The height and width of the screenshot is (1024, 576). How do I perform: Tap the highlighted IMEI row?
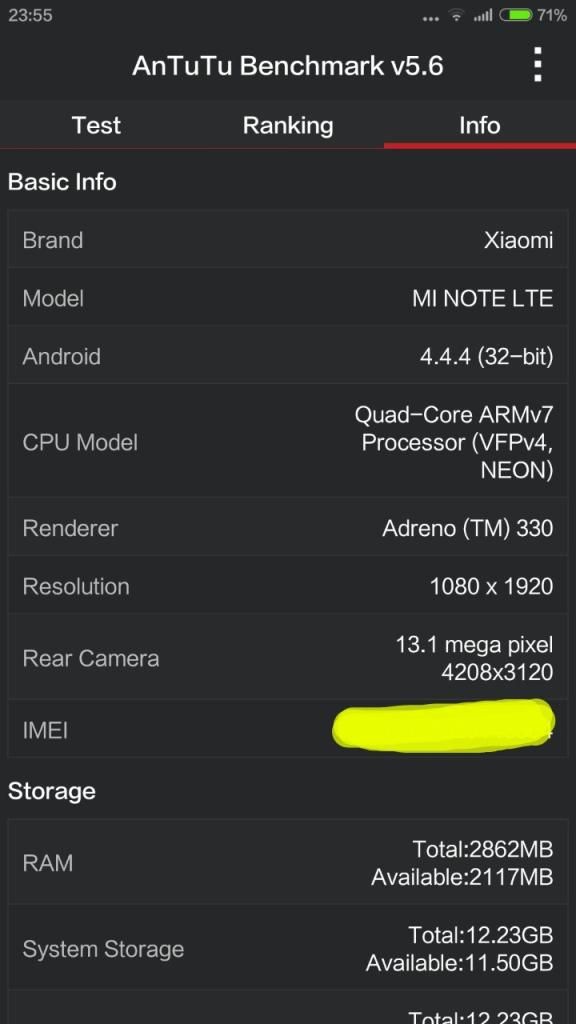click(x=288, y=729)
